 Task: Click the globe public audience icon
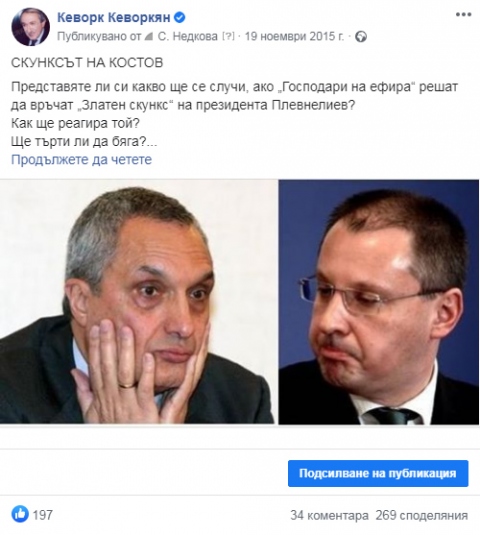pos(361,37)
